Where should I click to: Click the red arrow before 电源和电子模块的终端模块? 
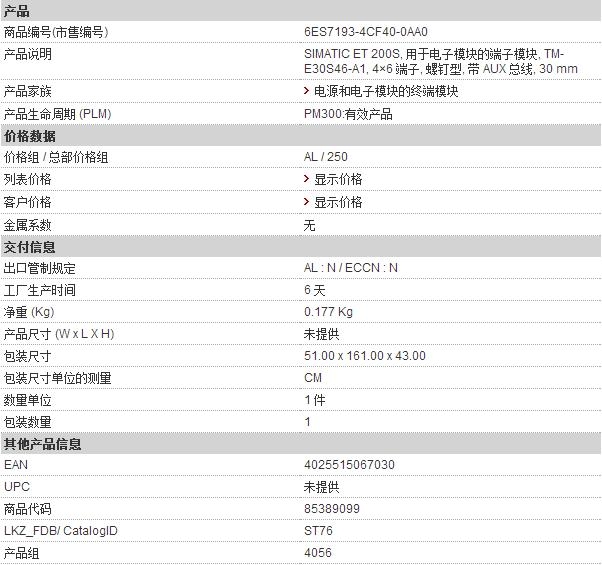pos(306,91)
